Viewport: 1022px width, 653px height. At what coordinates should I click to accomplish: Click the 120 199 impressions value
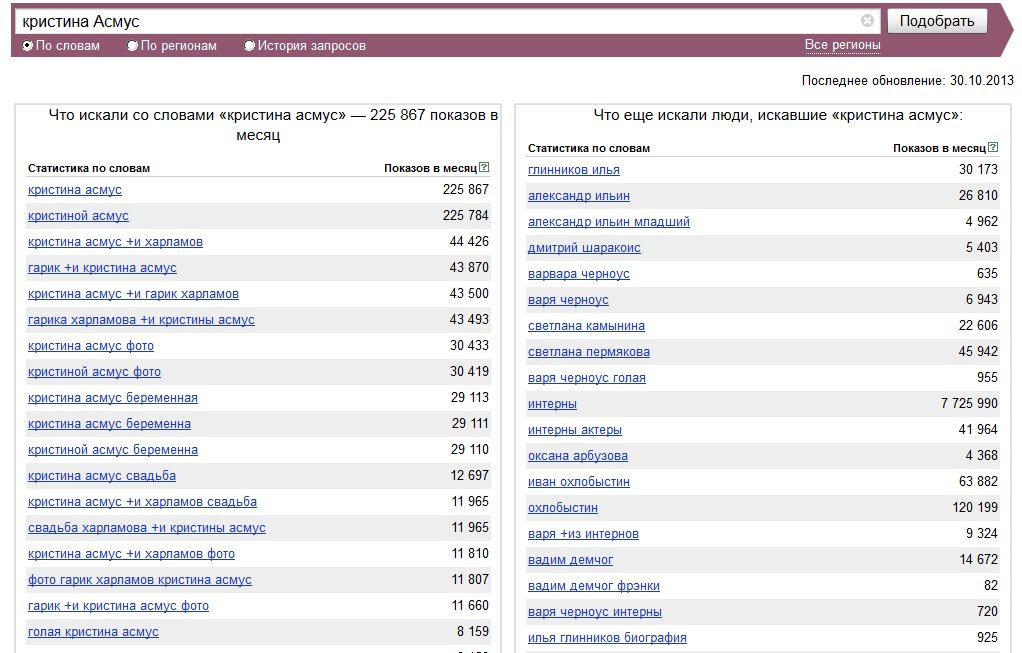coord(975,508)
